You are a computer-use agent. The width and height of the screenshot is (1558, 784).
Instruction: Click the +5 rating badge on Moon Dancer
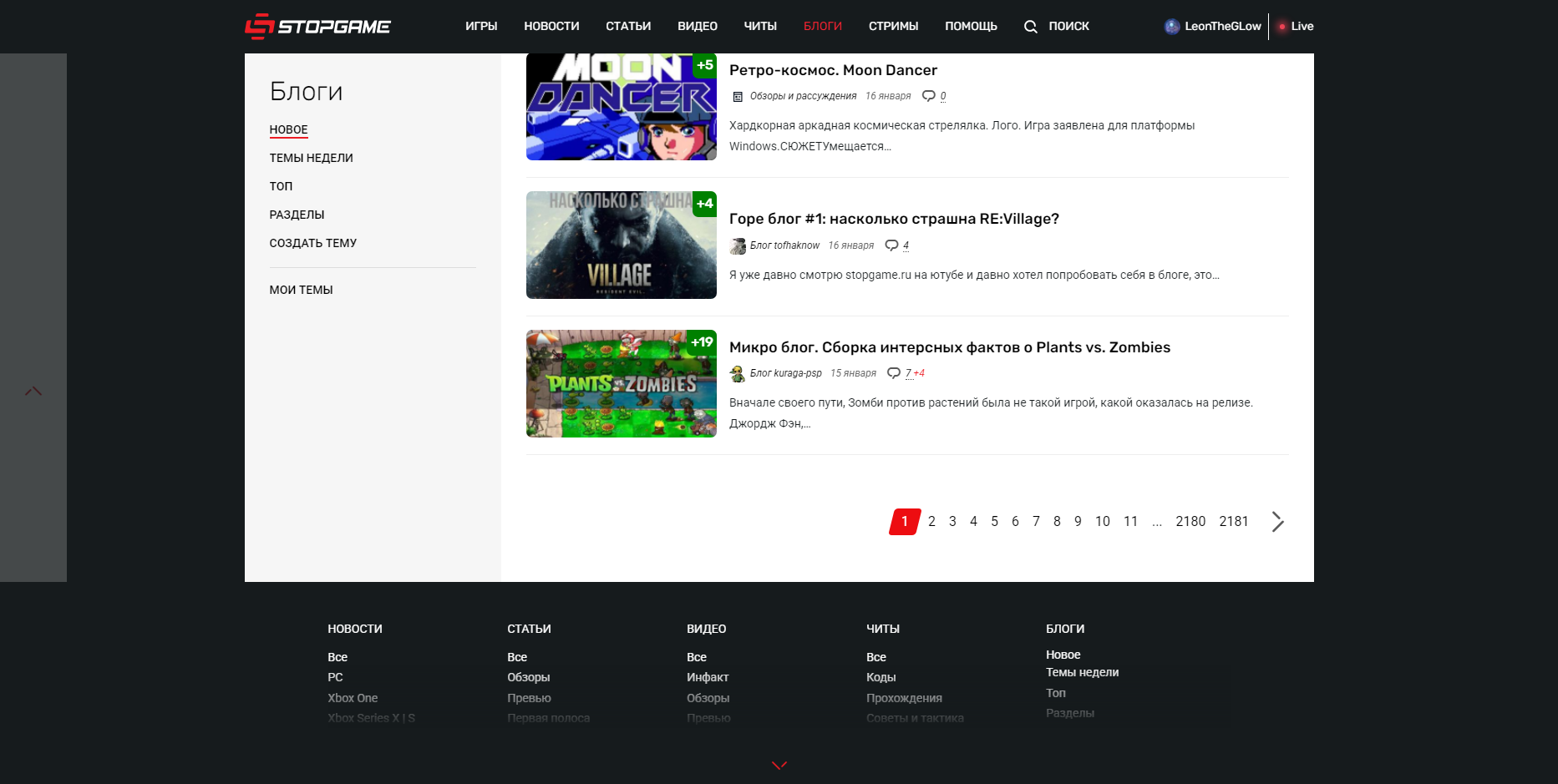pyautogui.click(x=705, y=65)
